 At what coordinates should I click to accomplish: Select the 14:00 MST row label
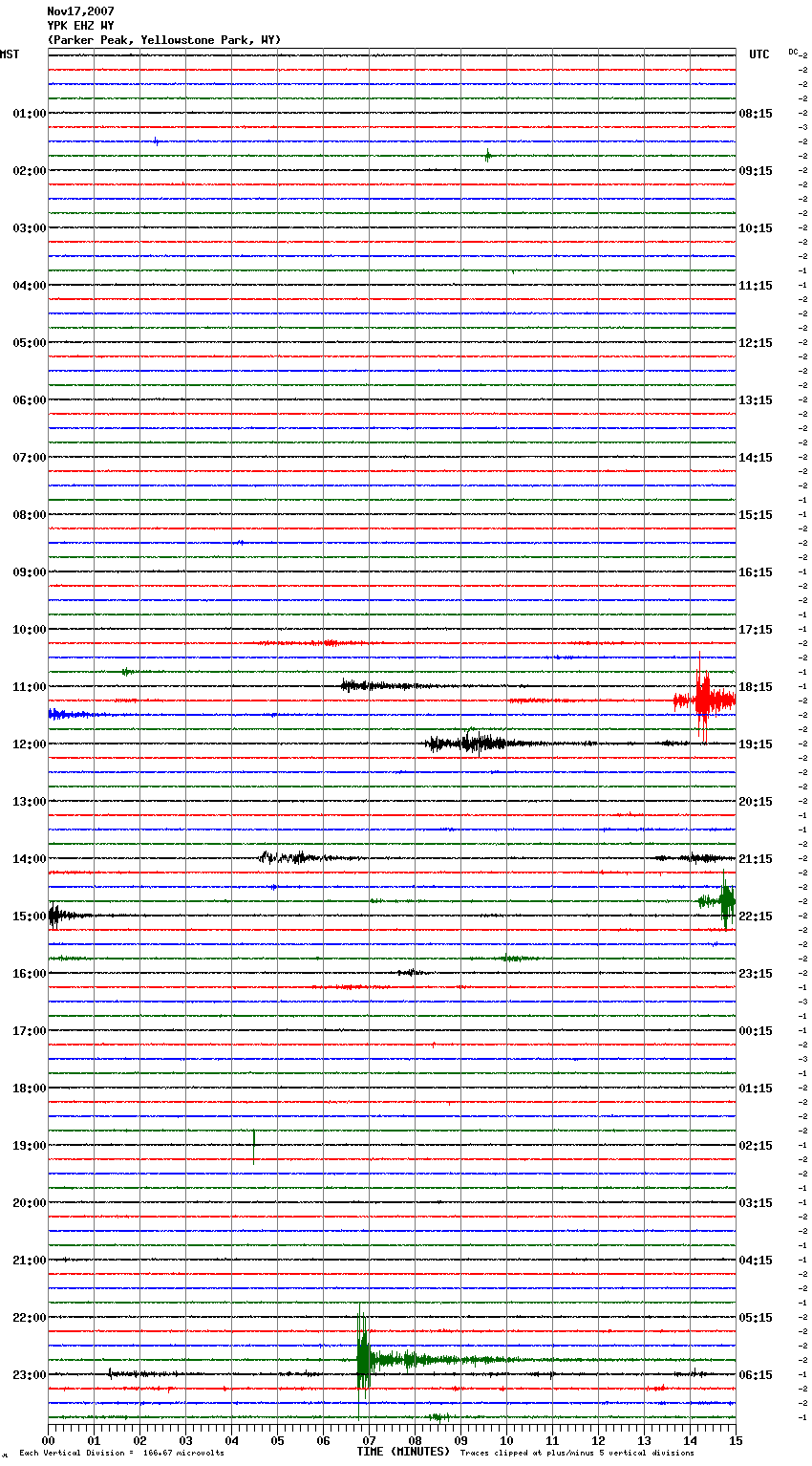[x=30, y=859]
